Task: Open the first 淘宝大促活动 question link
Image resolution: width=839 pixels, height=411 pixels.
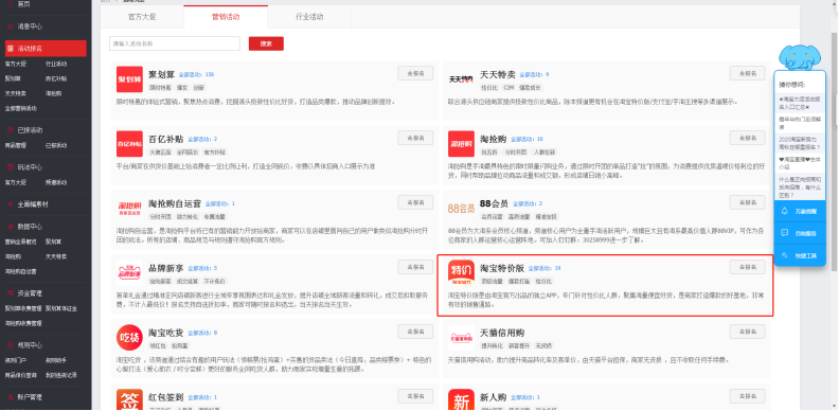Action: coord(799,103)
